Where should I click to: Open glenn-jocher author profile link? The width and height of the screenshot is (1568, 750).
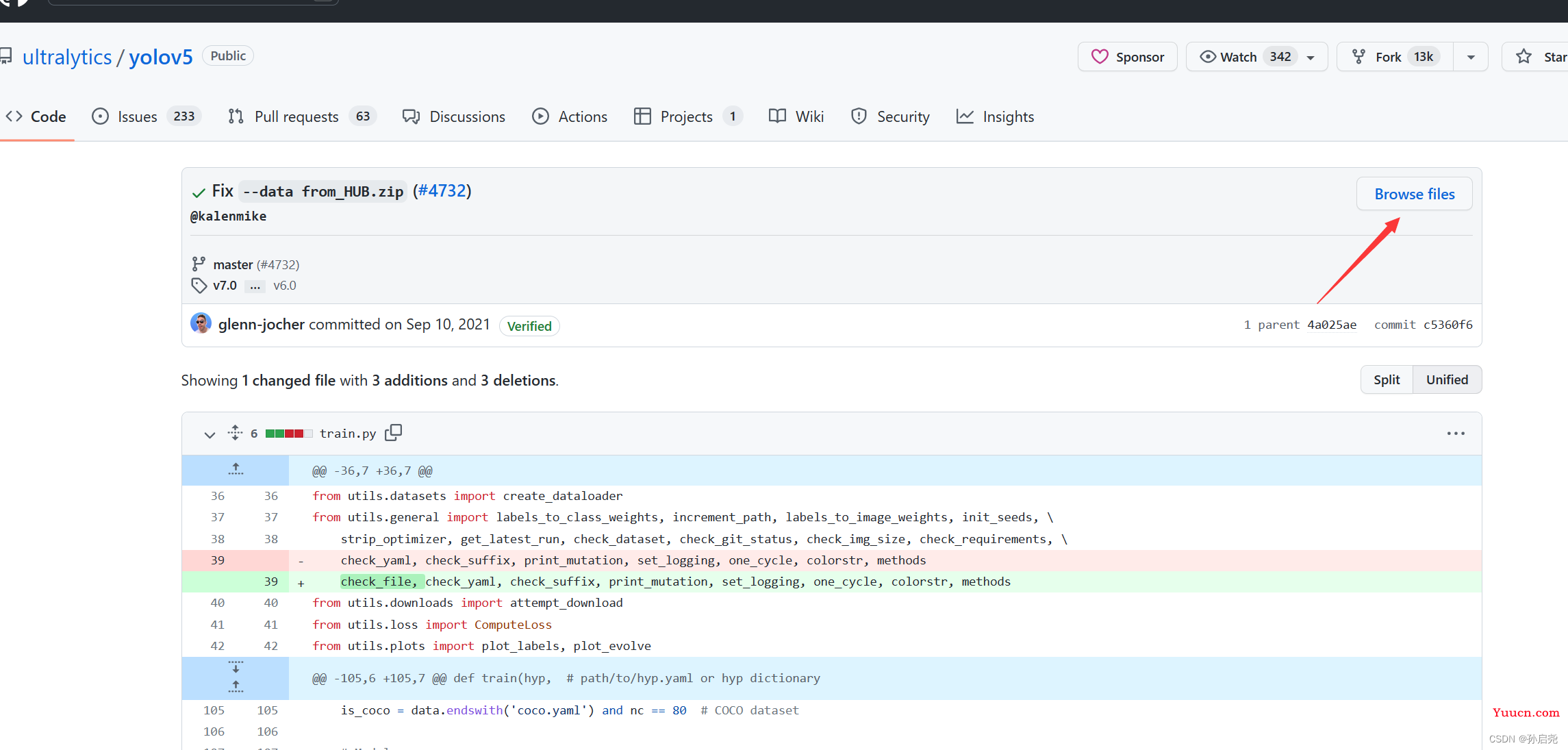(x=262, y=324)
